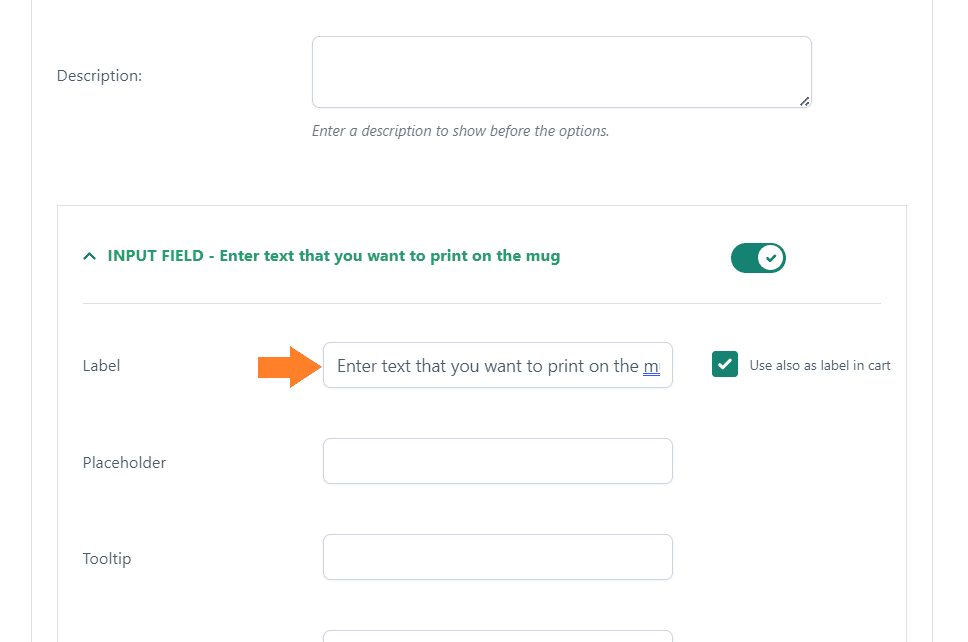Click the 'Placeholder' field label
The image size is (968, 642).
pyautogui.click(x=124, y=462)
